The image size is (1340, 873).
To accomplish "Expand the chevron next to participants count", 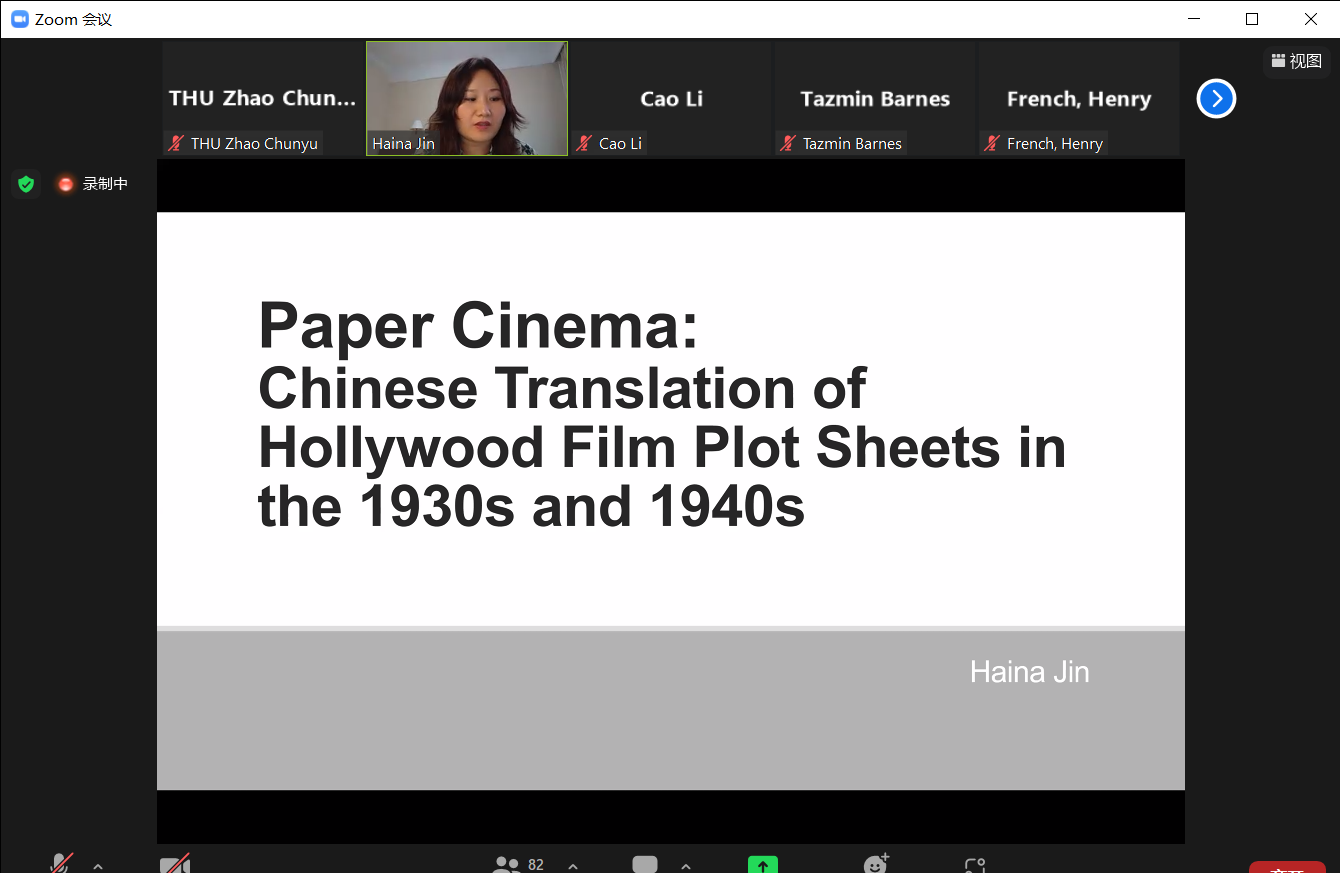I will [573, 866].
